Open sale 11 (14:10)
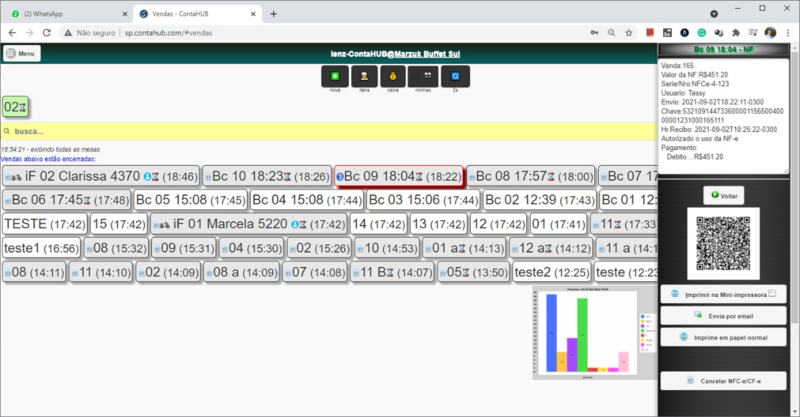Screen dimensions: 800x417 coord(101,272)
